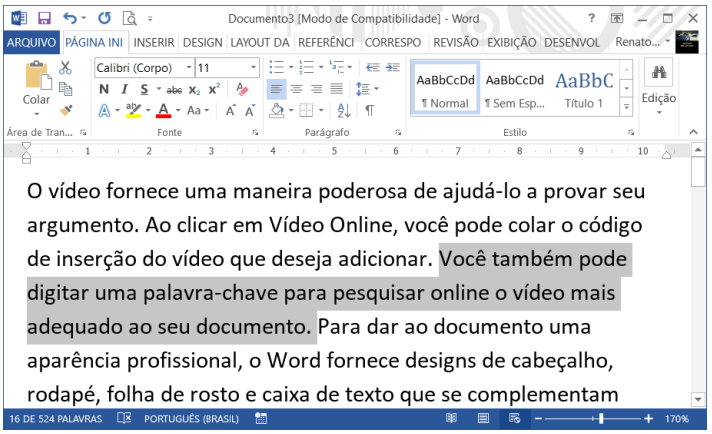Toggle show paragraph marks ¶
Screen dimensions: 712x434
click(370, 110)
